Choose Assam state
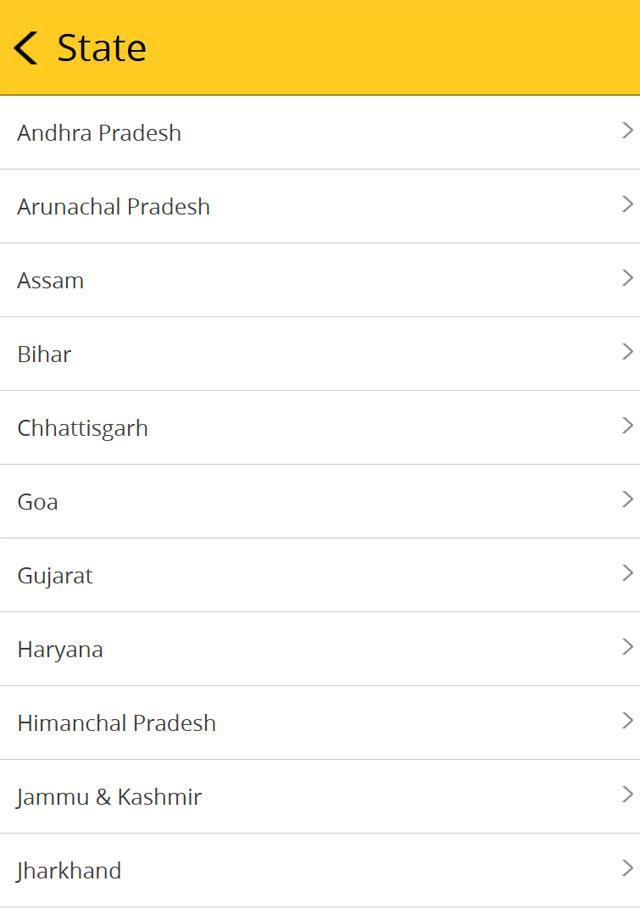640x920 pixels. (50, 281)
